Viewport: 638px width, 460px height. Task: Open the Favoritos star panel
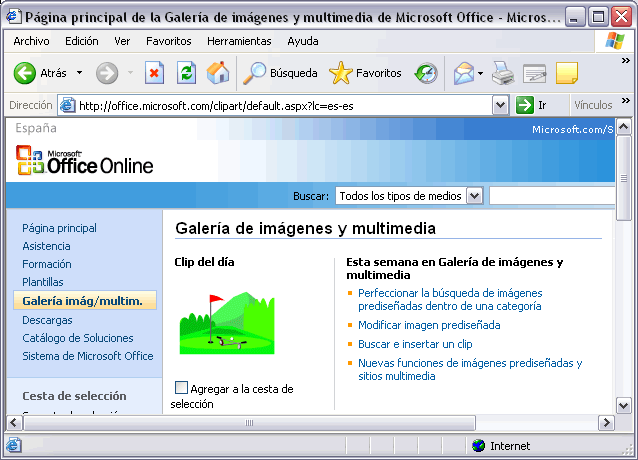pos(366,73)
